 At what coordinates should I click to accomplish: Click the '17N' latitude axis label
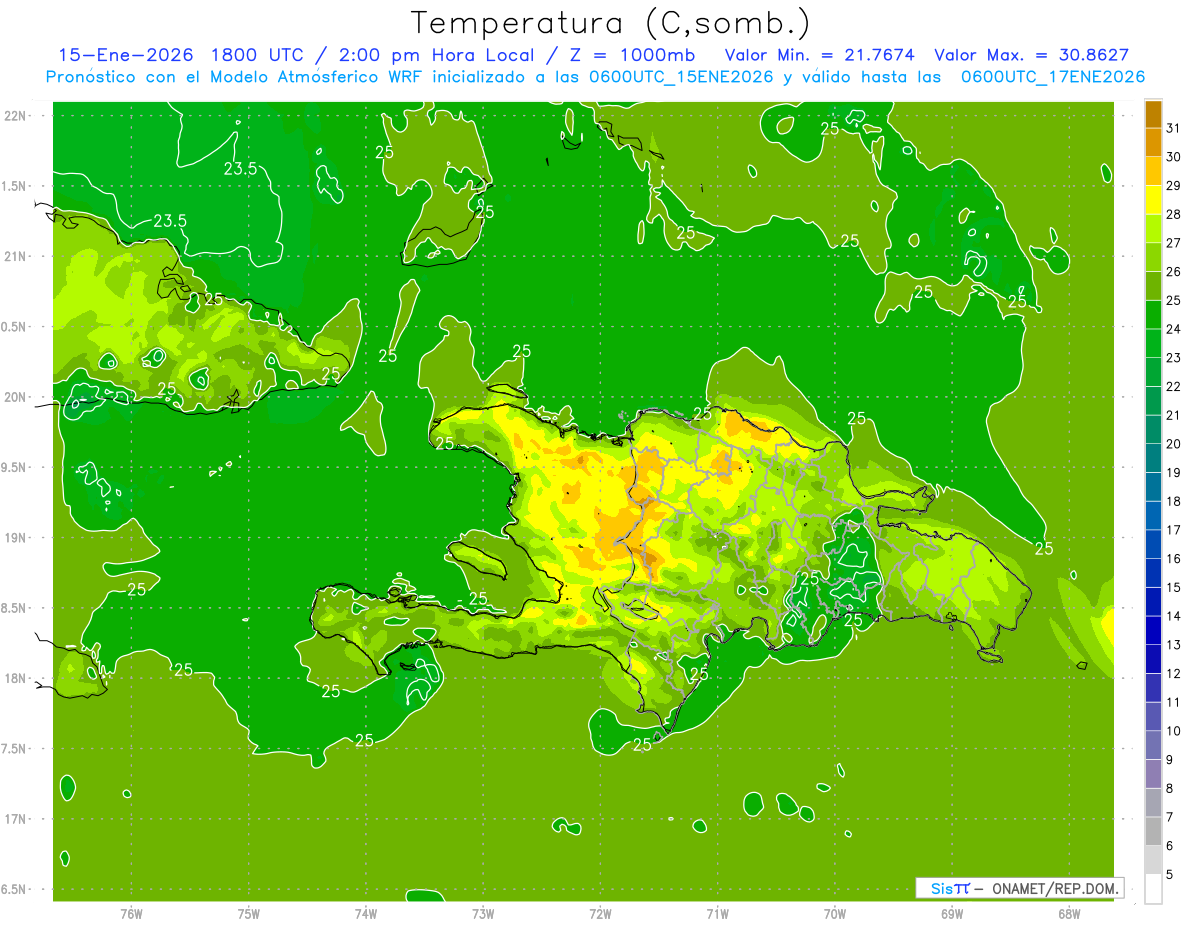tap(15, 819)
